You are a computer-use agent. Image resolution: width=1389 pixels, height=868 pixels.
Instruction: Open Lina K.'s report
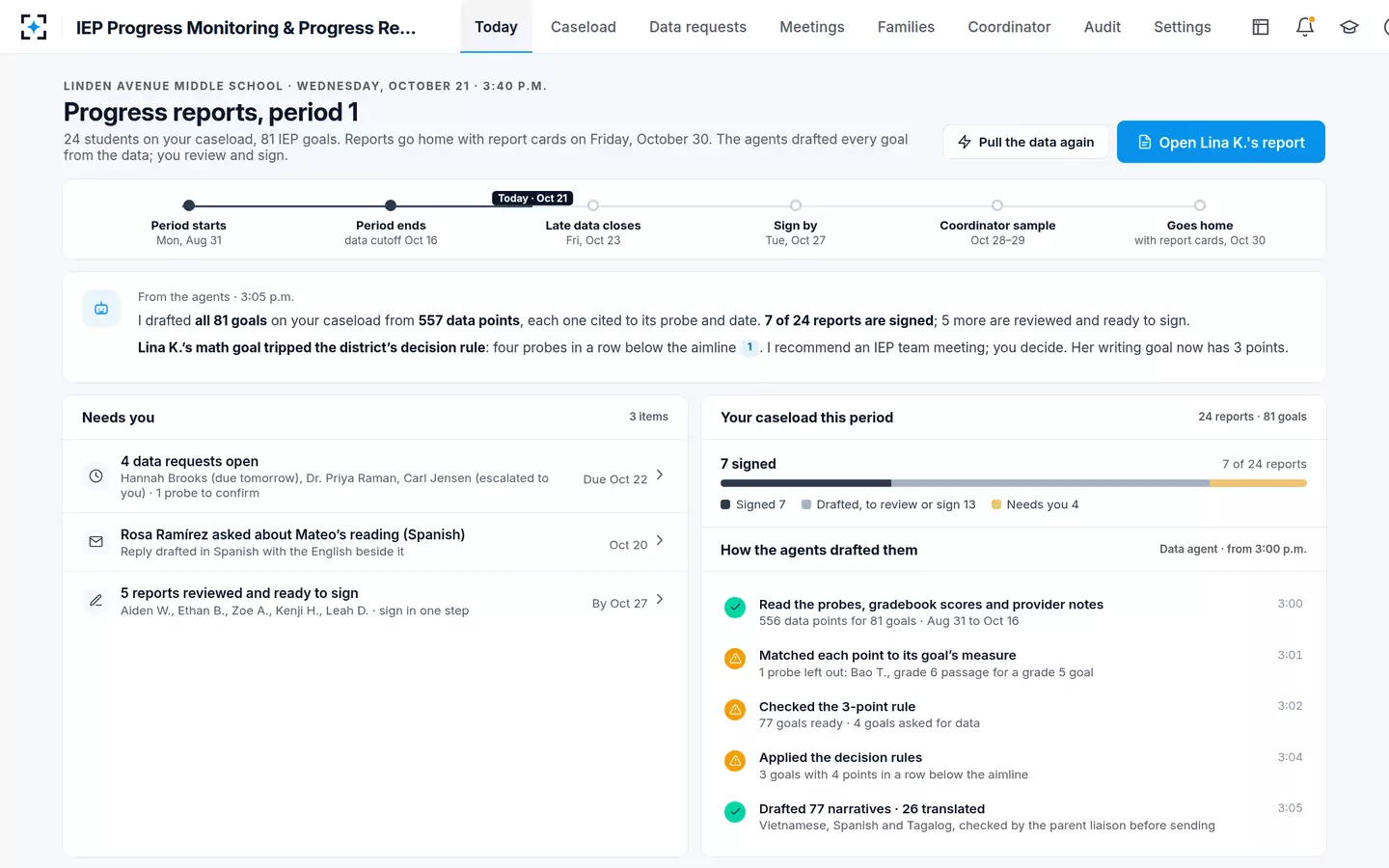click(1221, 142)
